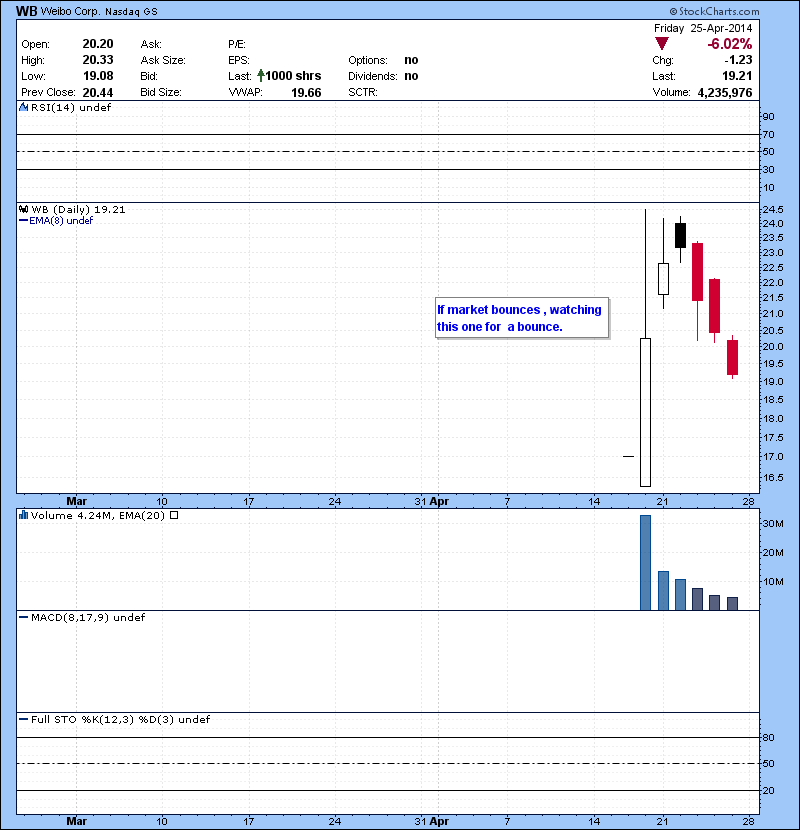Image resolution: width=800 pixels, height=830 pixels.
Task: Click the Low value 19.08
Action: tap(98, 76)
